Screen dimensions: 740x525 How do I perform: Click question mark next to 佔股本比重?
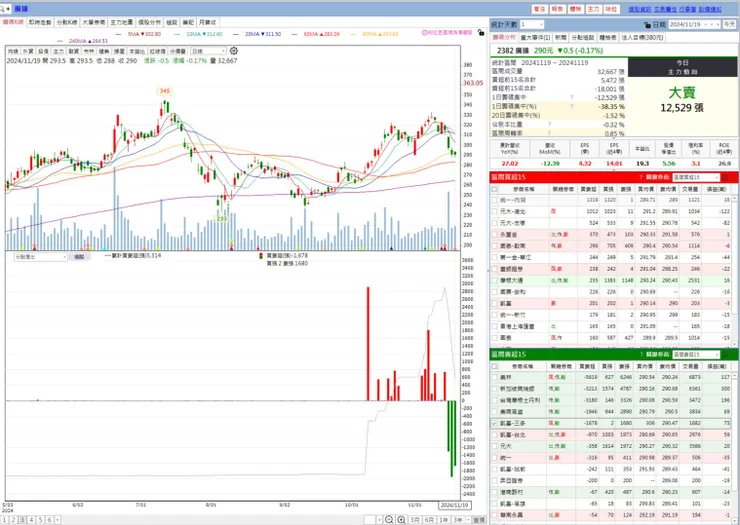click(x=550, y=125)
